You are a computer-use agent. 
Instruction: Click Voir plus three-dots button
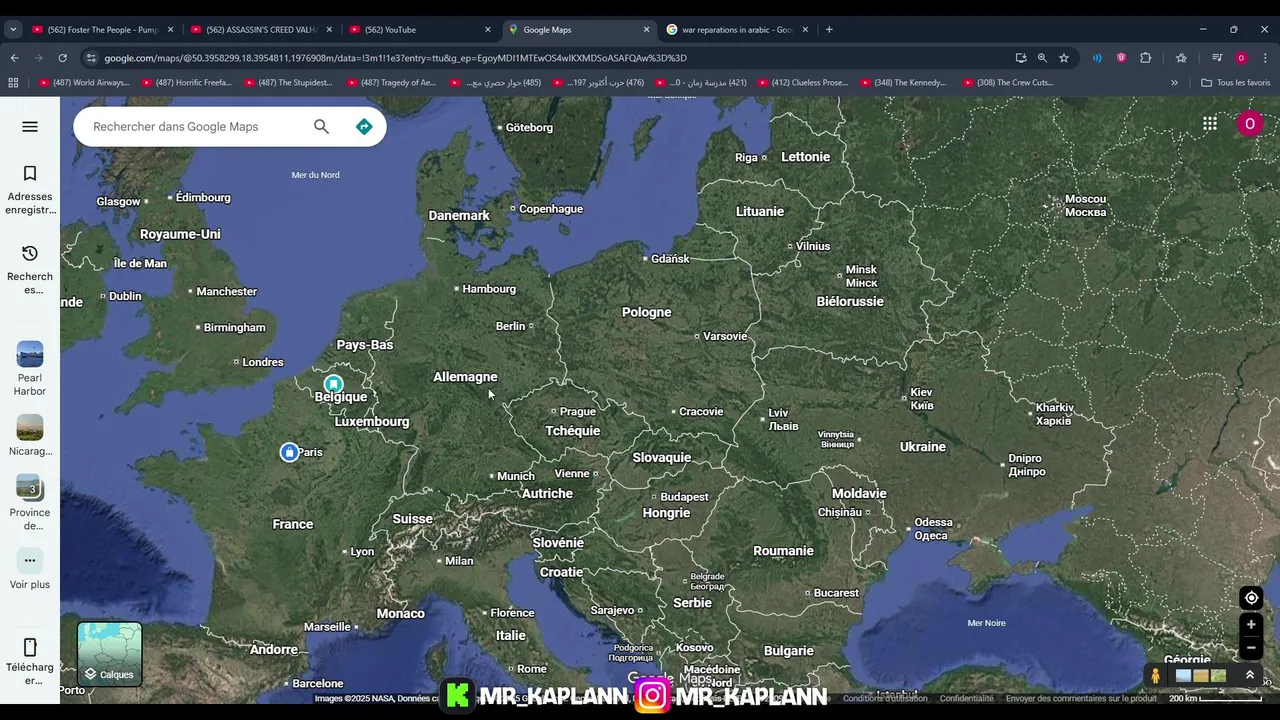[x=30, y=560]
